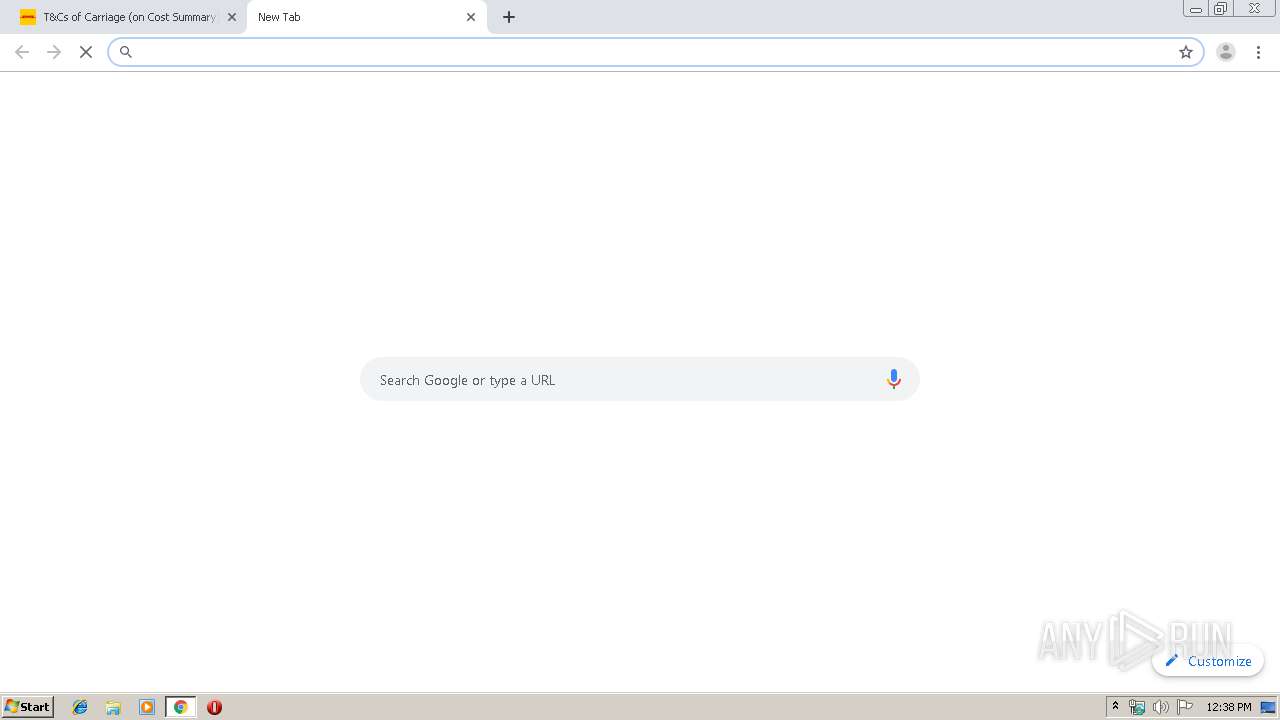Go back with the browser back arrow
The width and height of the screenshot is (1280, 720).
pyautogui.click(x=22, y=52)
